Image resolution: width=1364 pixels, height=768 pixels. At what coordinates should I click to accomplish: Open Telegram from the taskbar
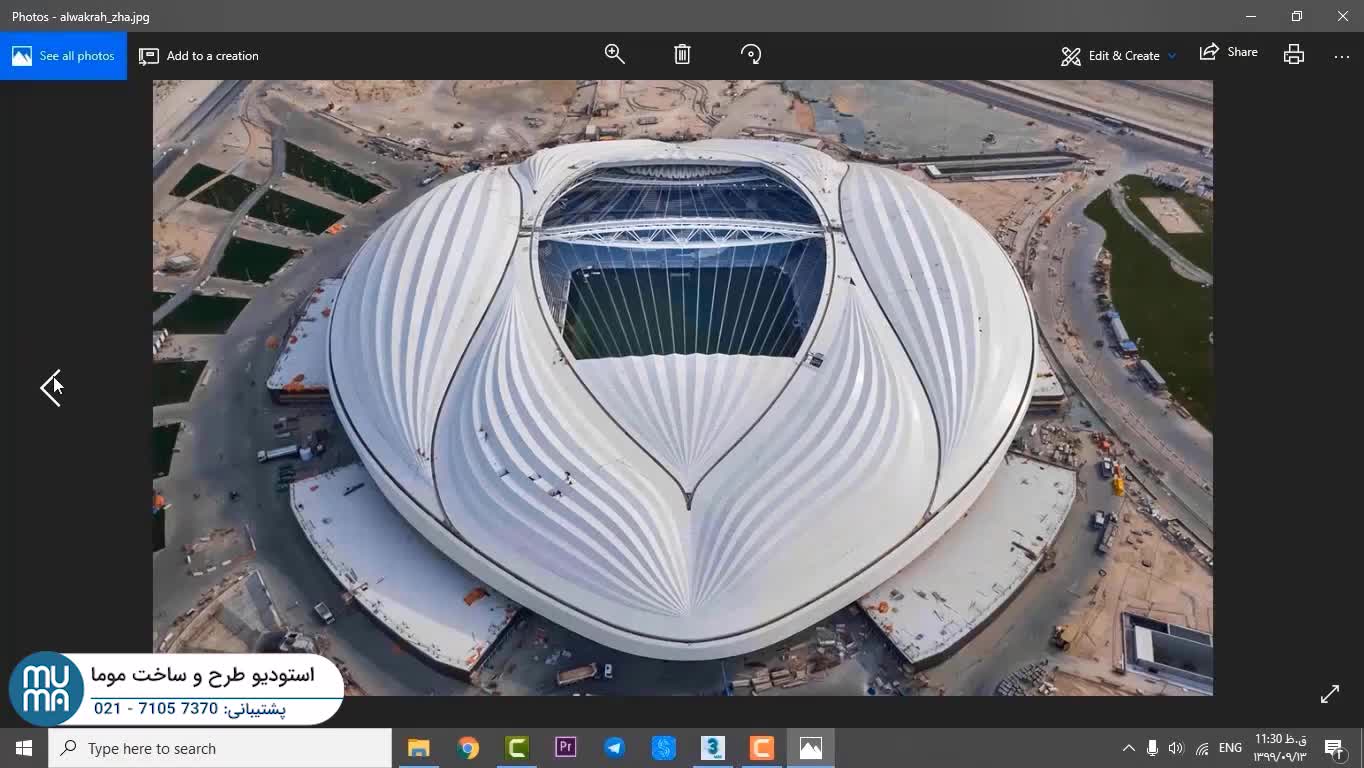[614, 748]
